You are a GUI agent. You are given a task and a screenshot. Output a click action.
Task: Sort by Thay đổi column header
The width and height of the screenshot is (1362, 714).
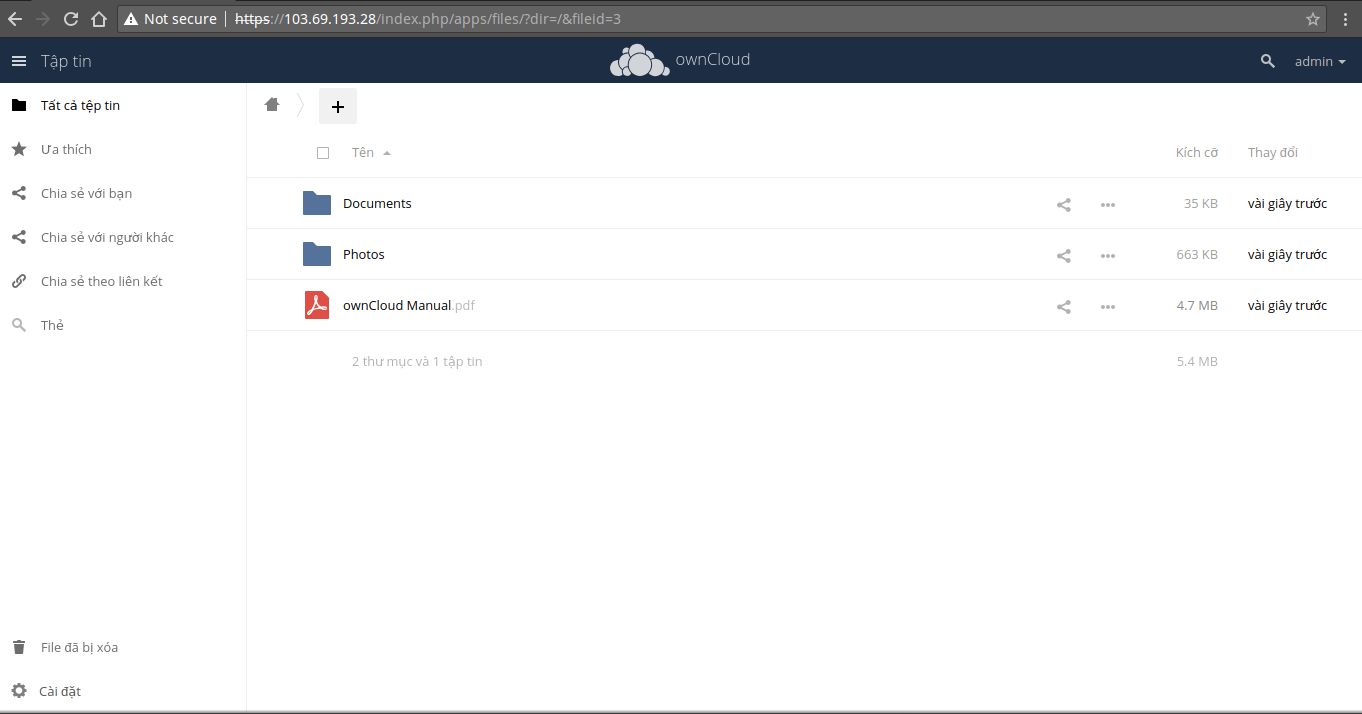coord(1273,153)
